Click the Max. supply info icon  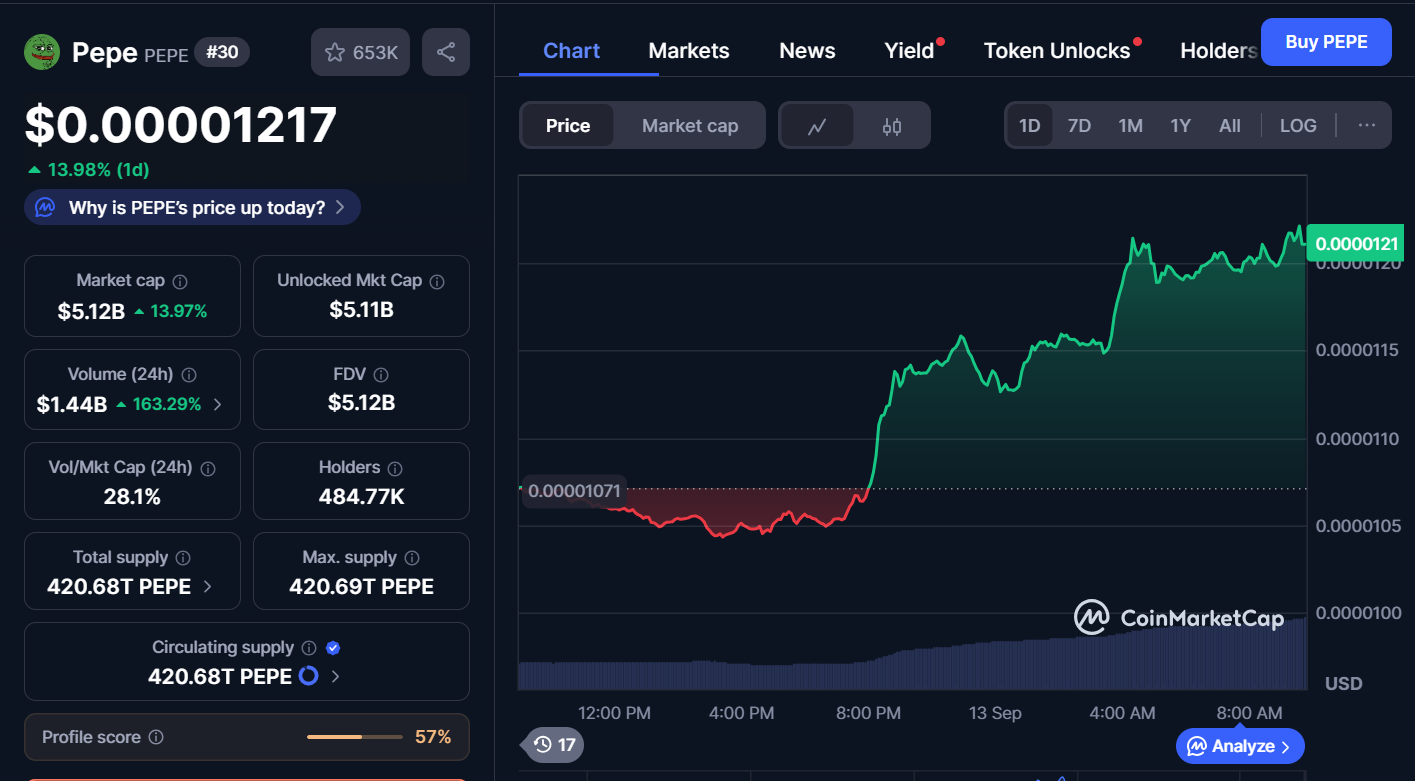(412, 558)
